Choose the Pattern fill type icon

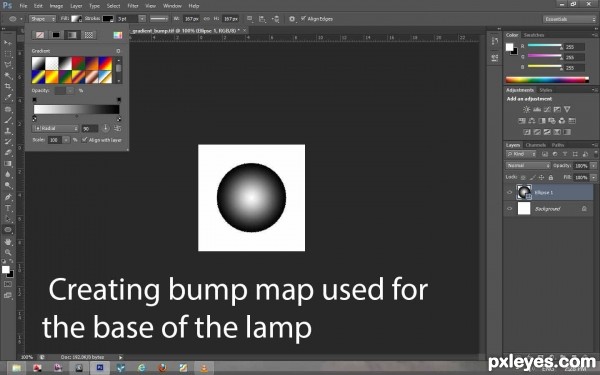pyautogui.click(x=89, y=35)
